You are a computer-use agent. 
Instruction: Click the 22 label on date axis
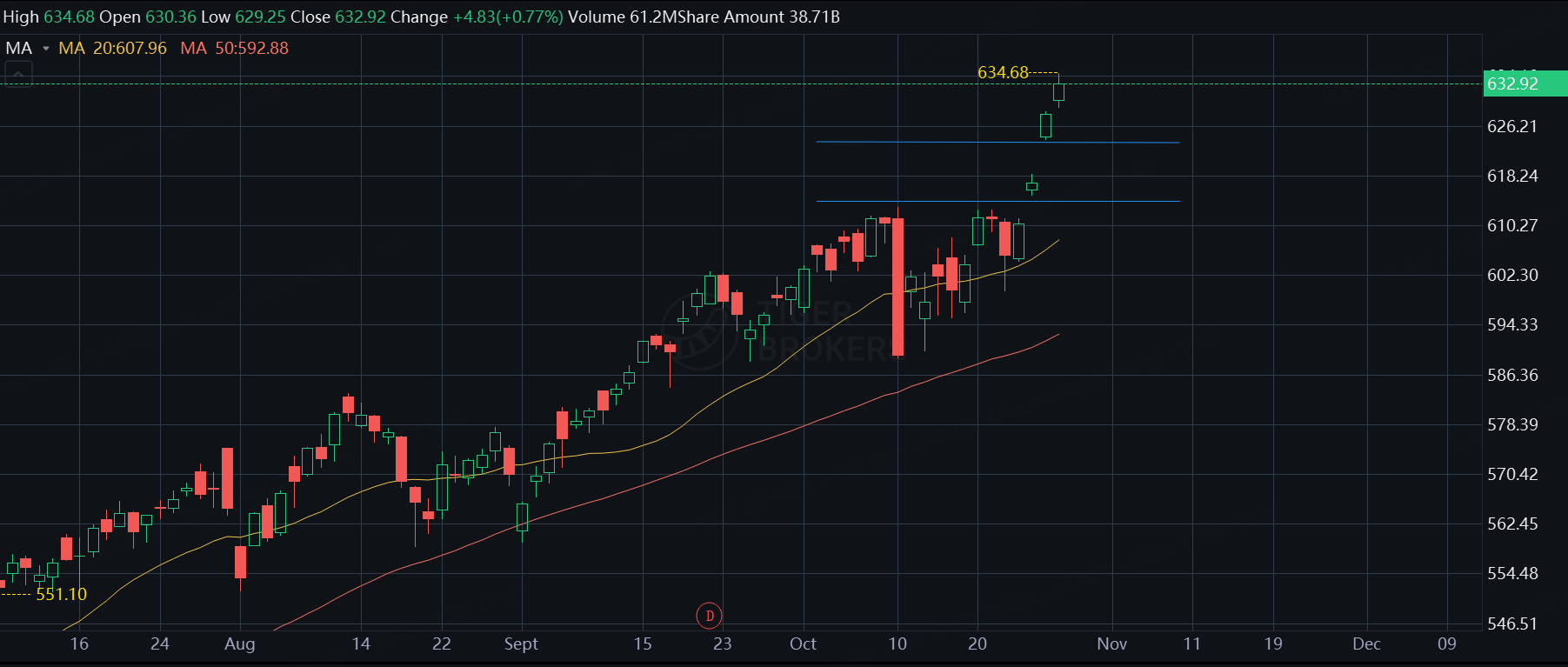[442, 644]
